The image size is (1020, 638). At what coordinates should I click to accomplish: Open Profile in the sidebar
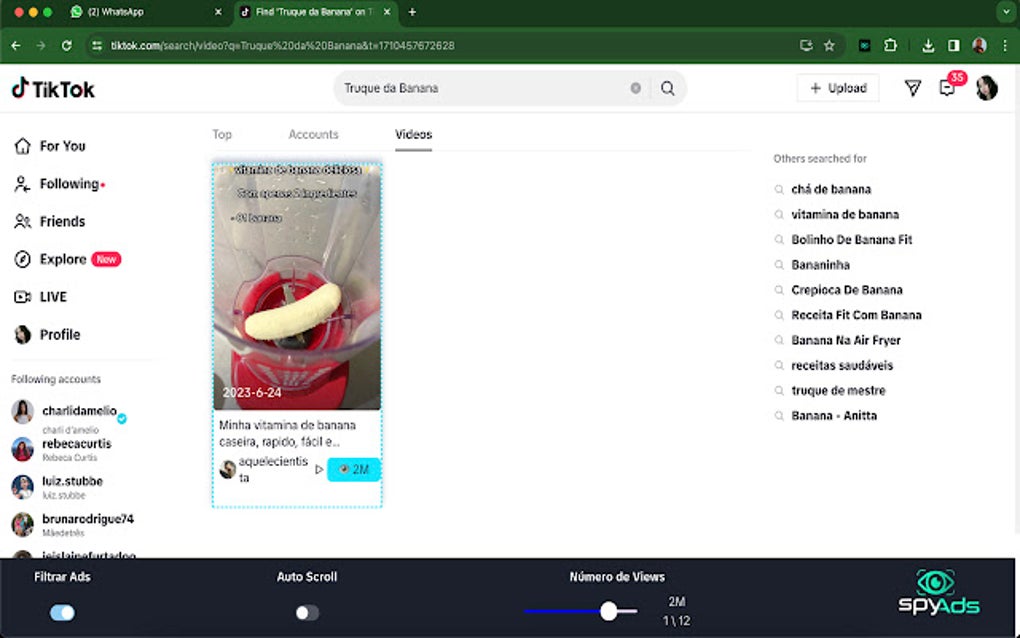[47, 335]
